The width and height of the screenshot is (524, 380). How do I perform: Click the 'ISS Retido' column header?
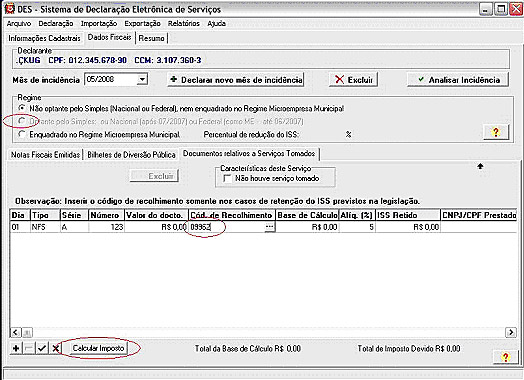coord(407,215)
